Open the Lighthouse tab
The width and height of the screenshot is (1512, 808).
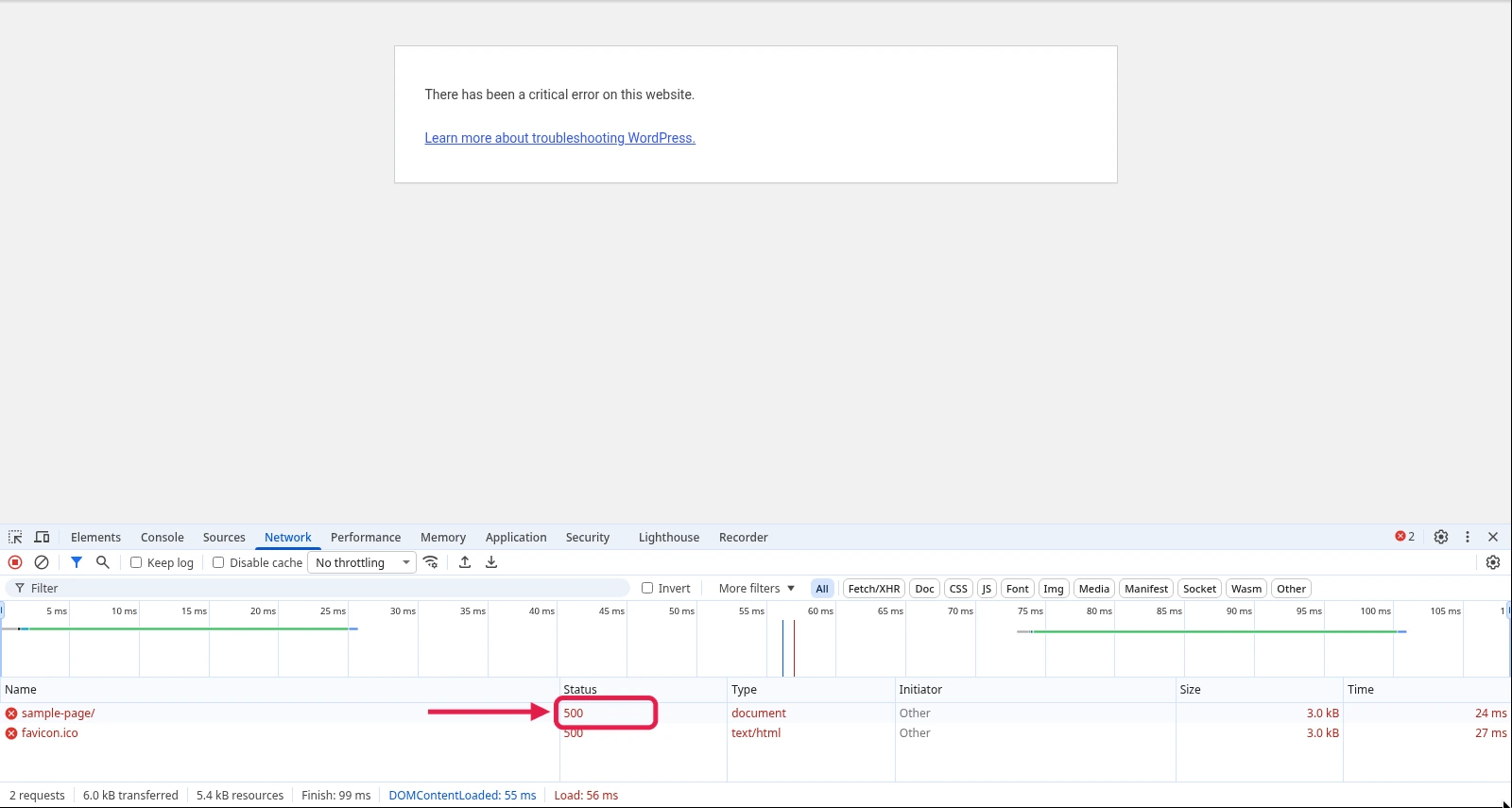(669, 537)
